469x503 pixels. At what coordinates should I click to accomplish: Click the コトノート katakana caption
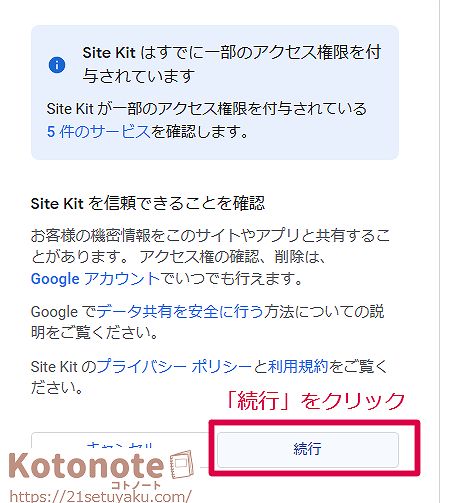pos(136,484)
